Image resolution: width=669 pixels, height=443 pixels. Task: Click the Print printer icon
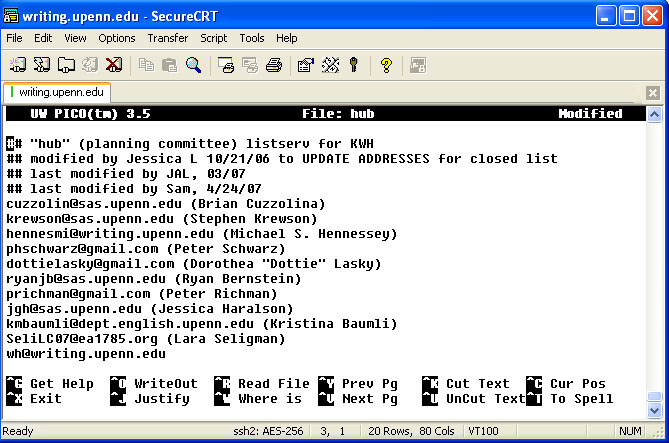click(x=274, y=65)
